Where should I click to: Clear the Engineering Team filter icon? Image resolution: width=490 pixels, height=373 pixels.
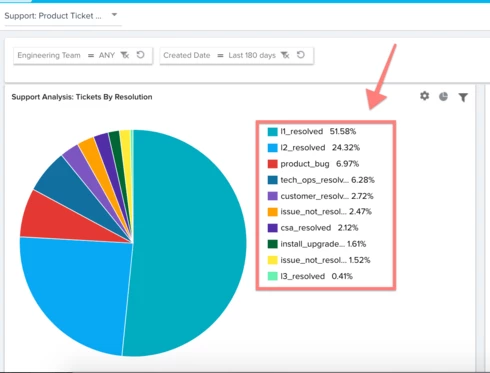click(x=125, y=55)
